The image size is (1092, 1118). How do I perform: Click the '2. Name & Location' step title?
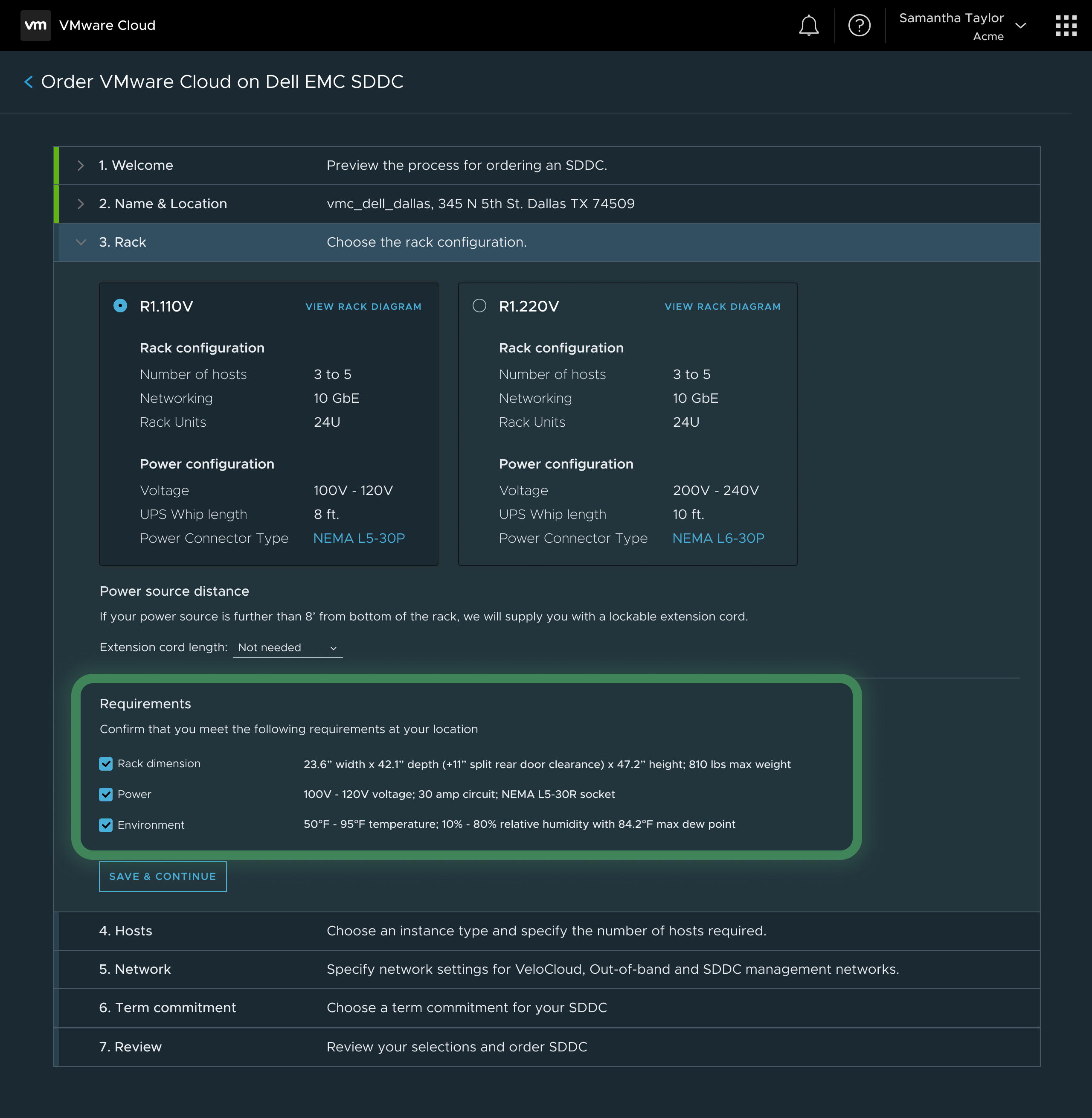coord(163,204)
